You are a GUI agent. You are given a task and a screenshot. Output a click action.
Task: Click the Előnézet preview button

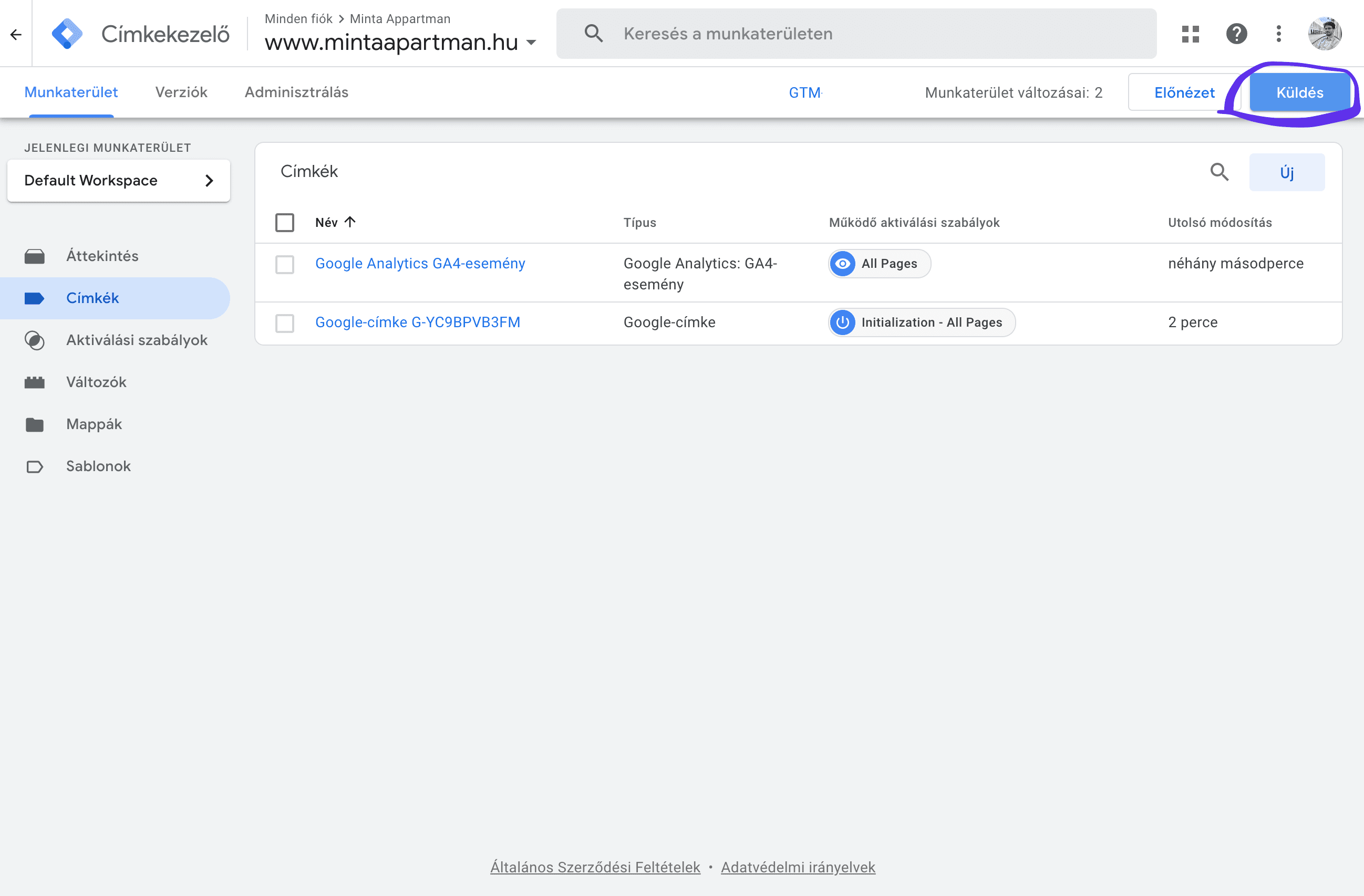1184,92
